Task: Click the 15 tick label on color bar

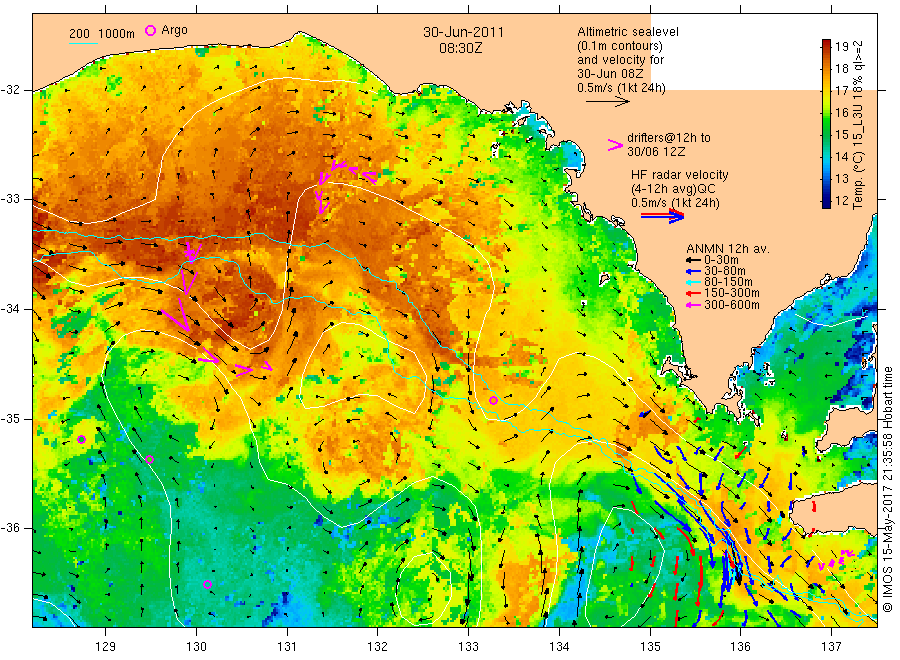Action: coord(841,135)
